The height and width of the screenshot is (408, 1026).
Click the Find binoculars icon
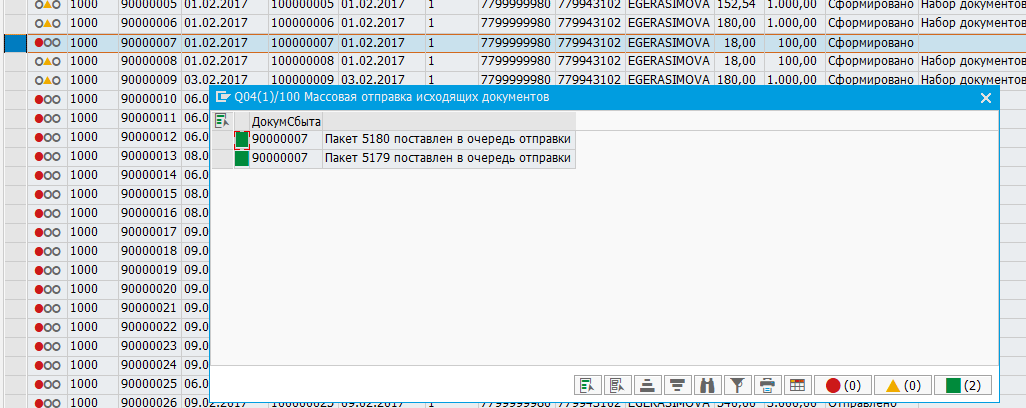pyautogui.click(x=707, y=385)
